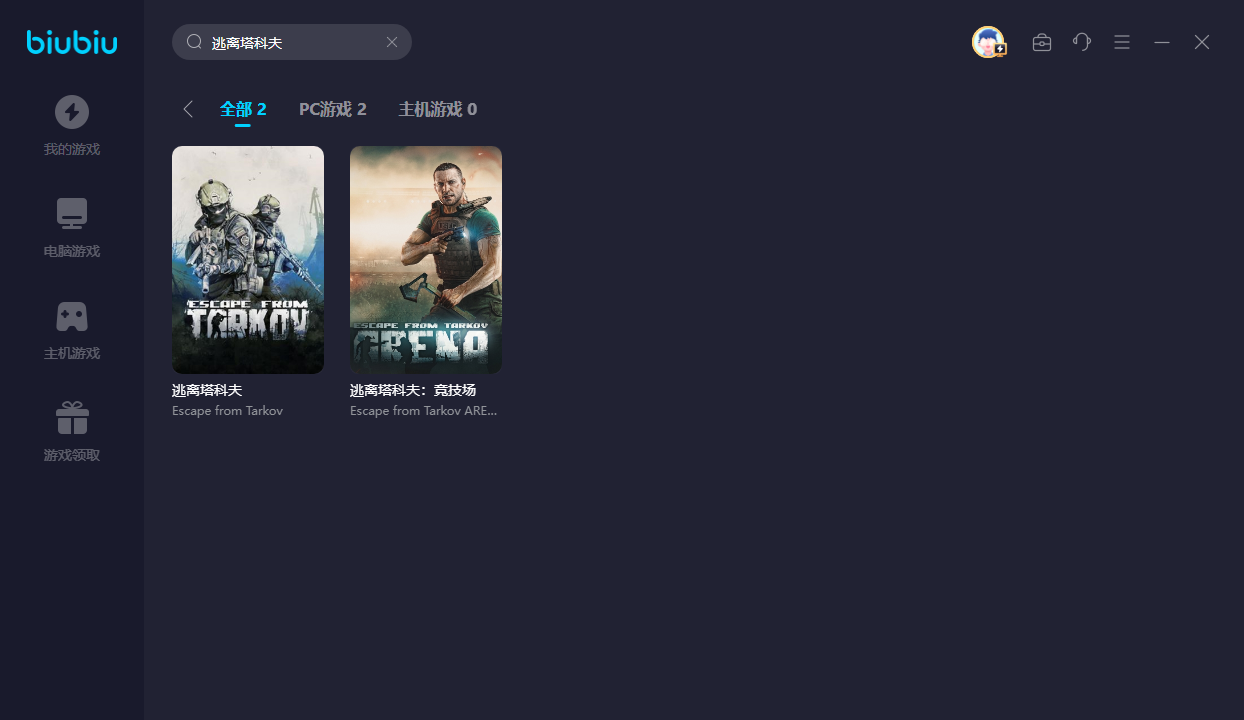Open 电脑游戏 monitor icon in sidebar
The width and height of the screenshot is (1244, 720).
tap(72, 213)
